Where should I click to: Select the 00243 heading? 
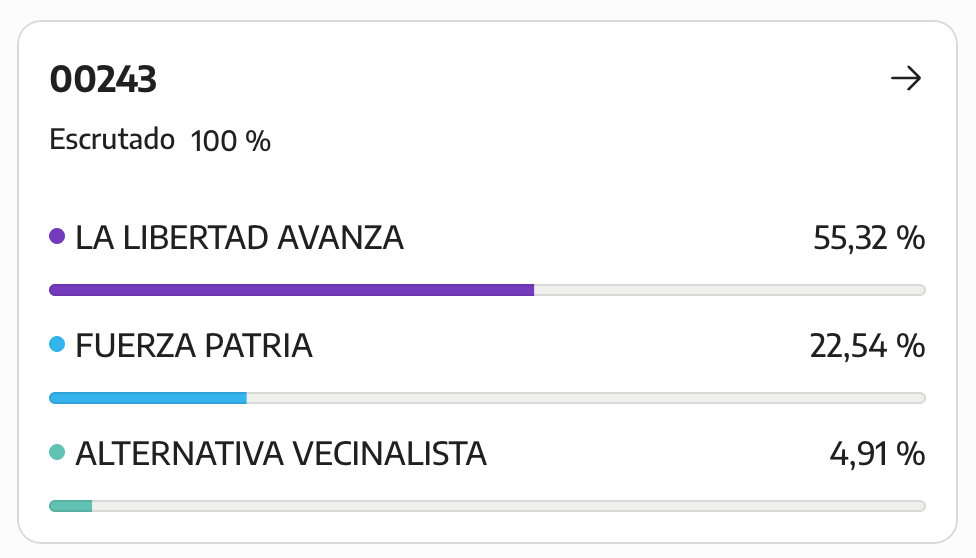point(103,80)
